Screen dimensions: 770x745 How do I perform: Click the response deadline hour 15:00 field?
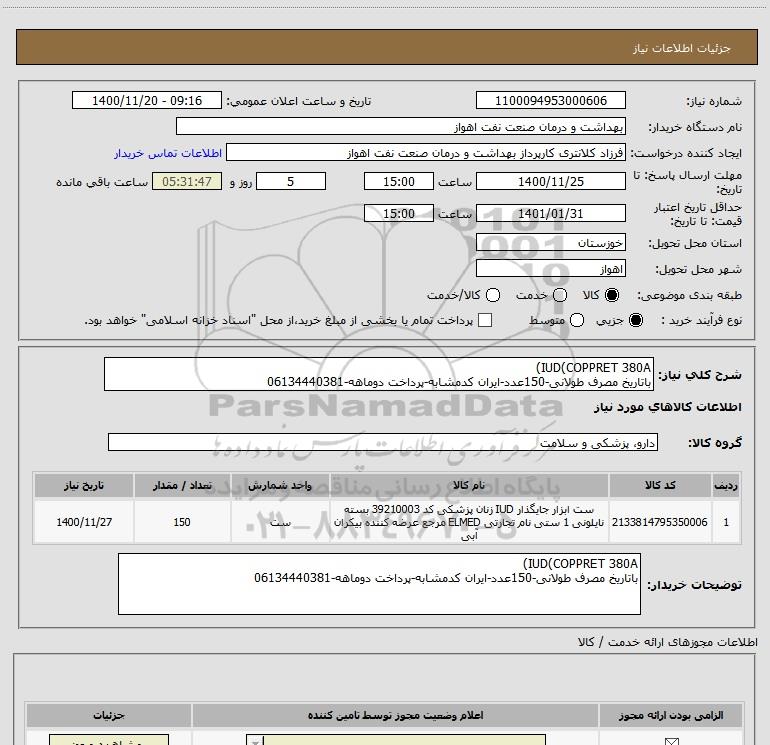coord(399,181)
